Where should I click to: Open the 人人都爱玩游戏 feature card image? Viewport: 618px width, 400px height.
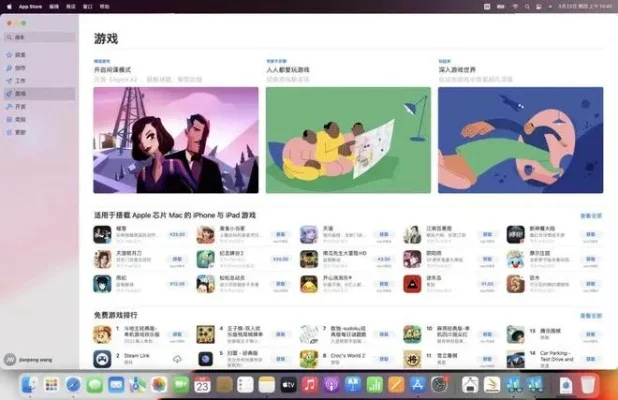point(348,140)
